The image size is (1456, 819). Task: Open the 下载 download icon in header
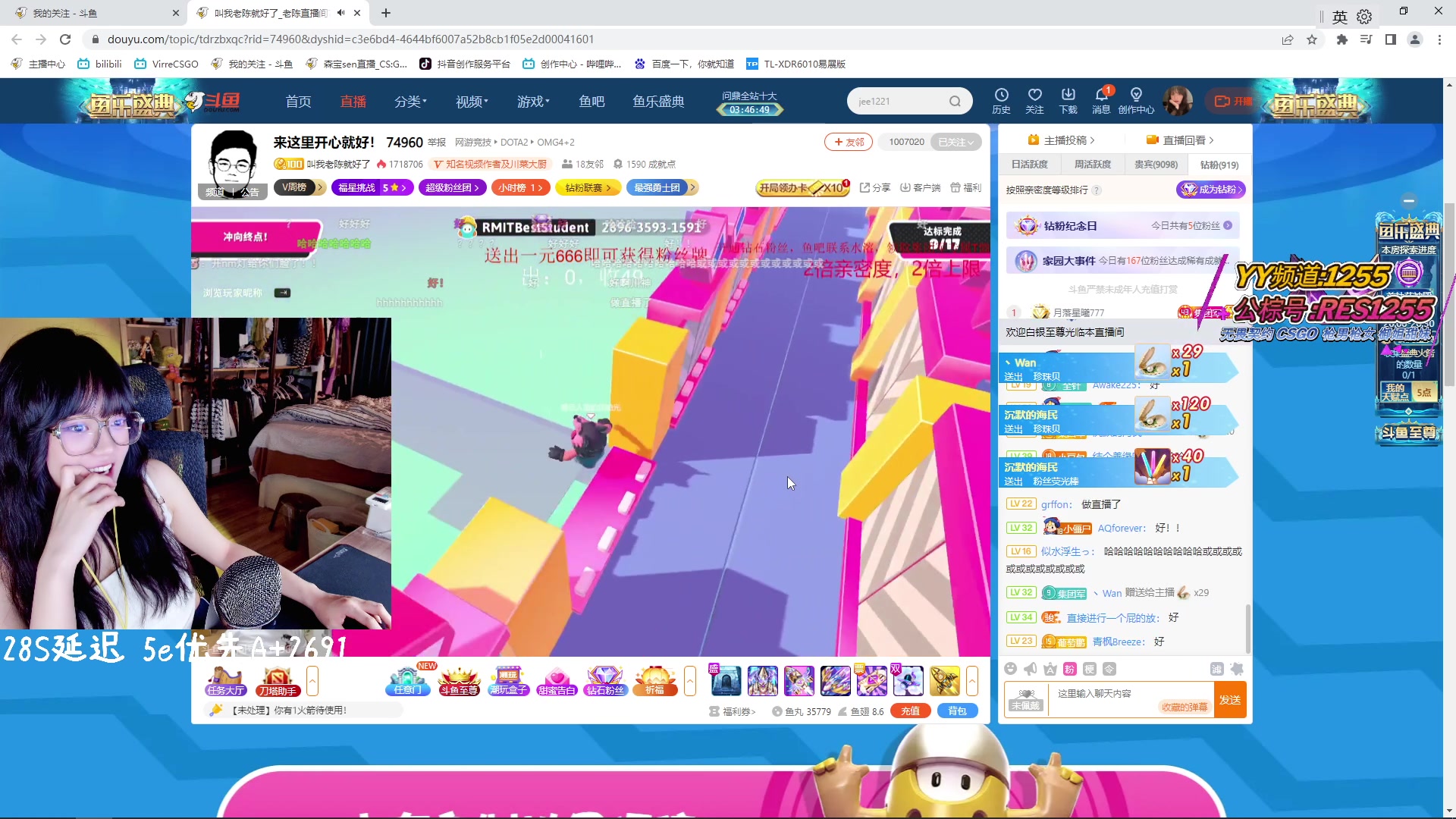coord(1068,100)
